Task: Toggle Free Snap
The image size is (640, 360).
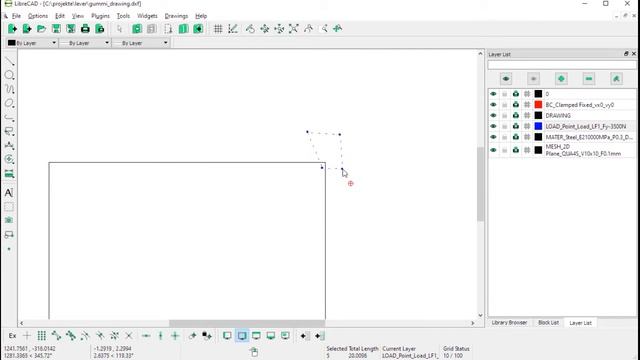Action: pos(27,336)
